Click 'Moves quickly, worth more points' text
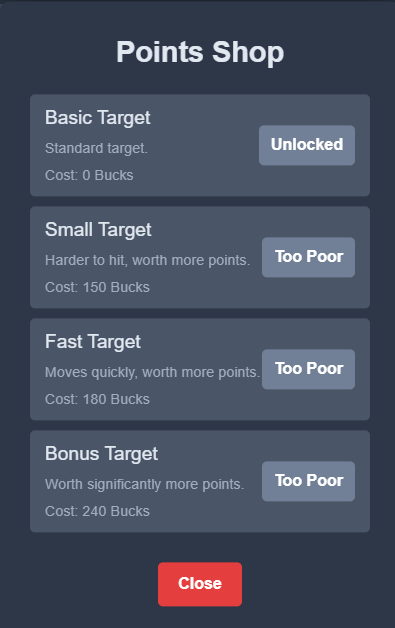This screenshot has height=628, width=395. (x=152, y=372)
